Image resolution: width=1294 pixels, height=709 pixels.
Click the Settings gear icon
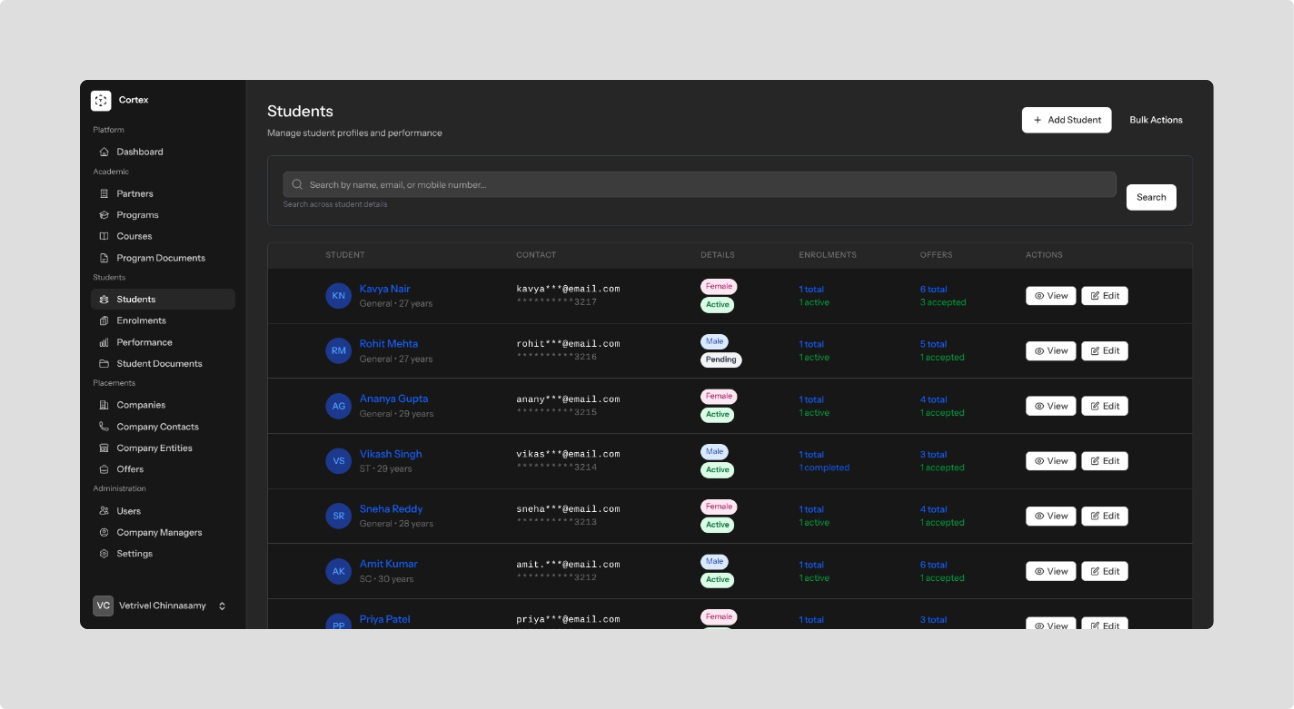[104, 554]
